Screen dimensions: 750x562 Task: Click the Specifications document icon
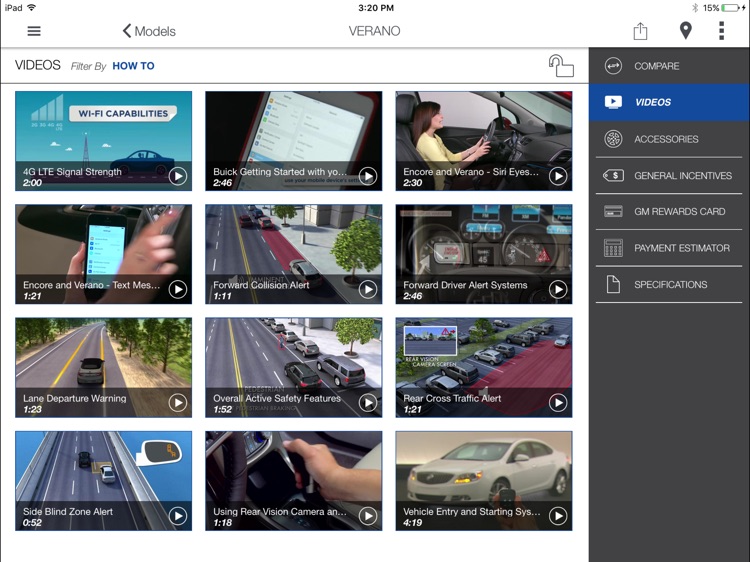pos(613,285)
